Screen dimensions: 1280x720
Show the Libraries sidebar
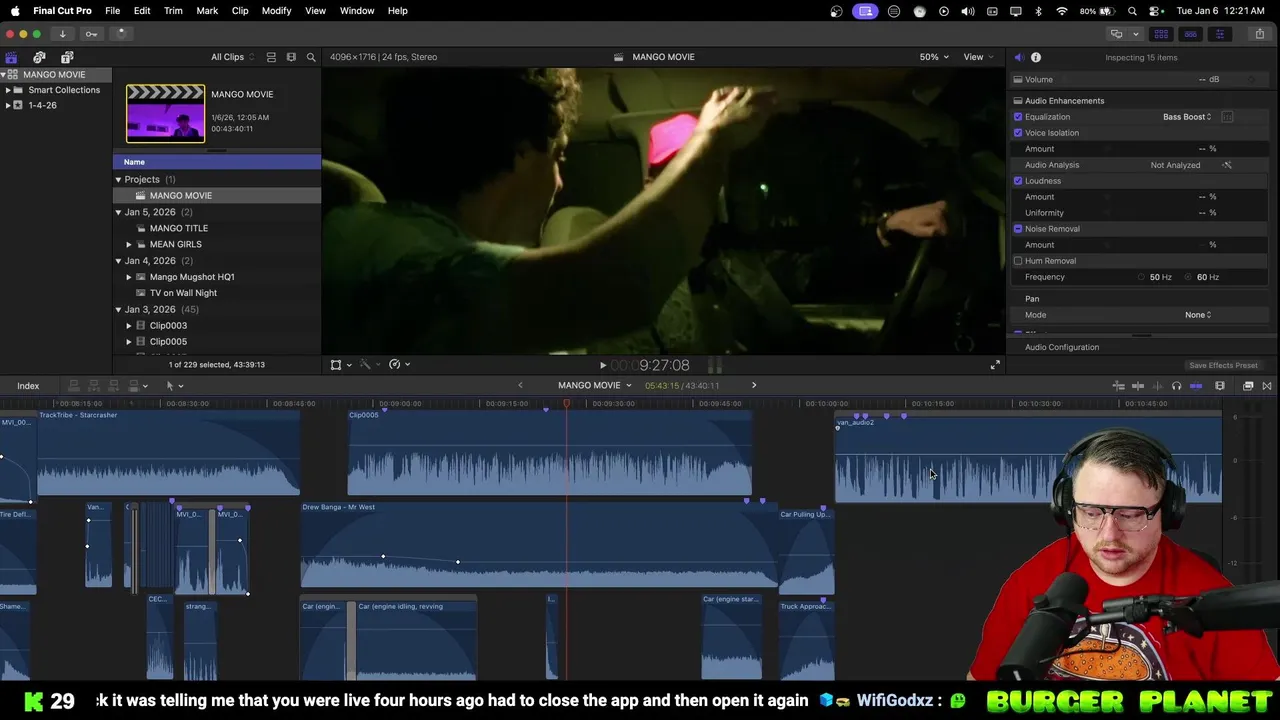[x=11, y=57]
